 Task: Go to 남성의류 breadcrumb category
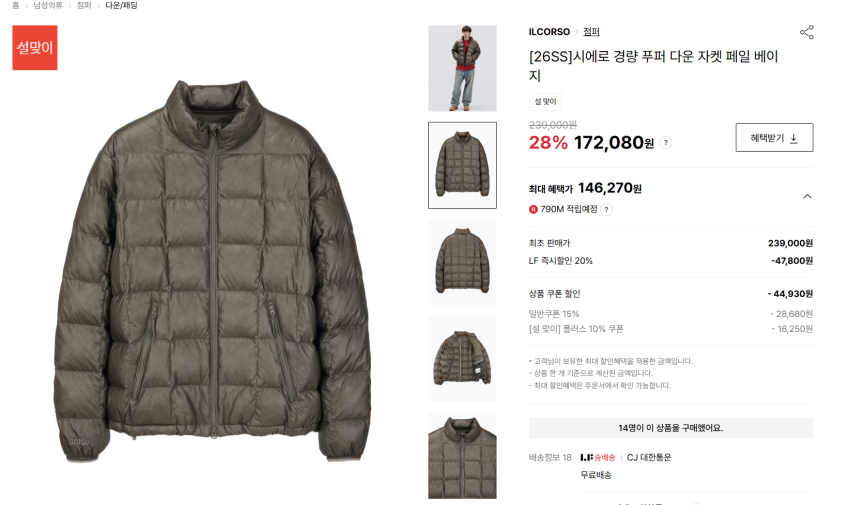point(48,5)
